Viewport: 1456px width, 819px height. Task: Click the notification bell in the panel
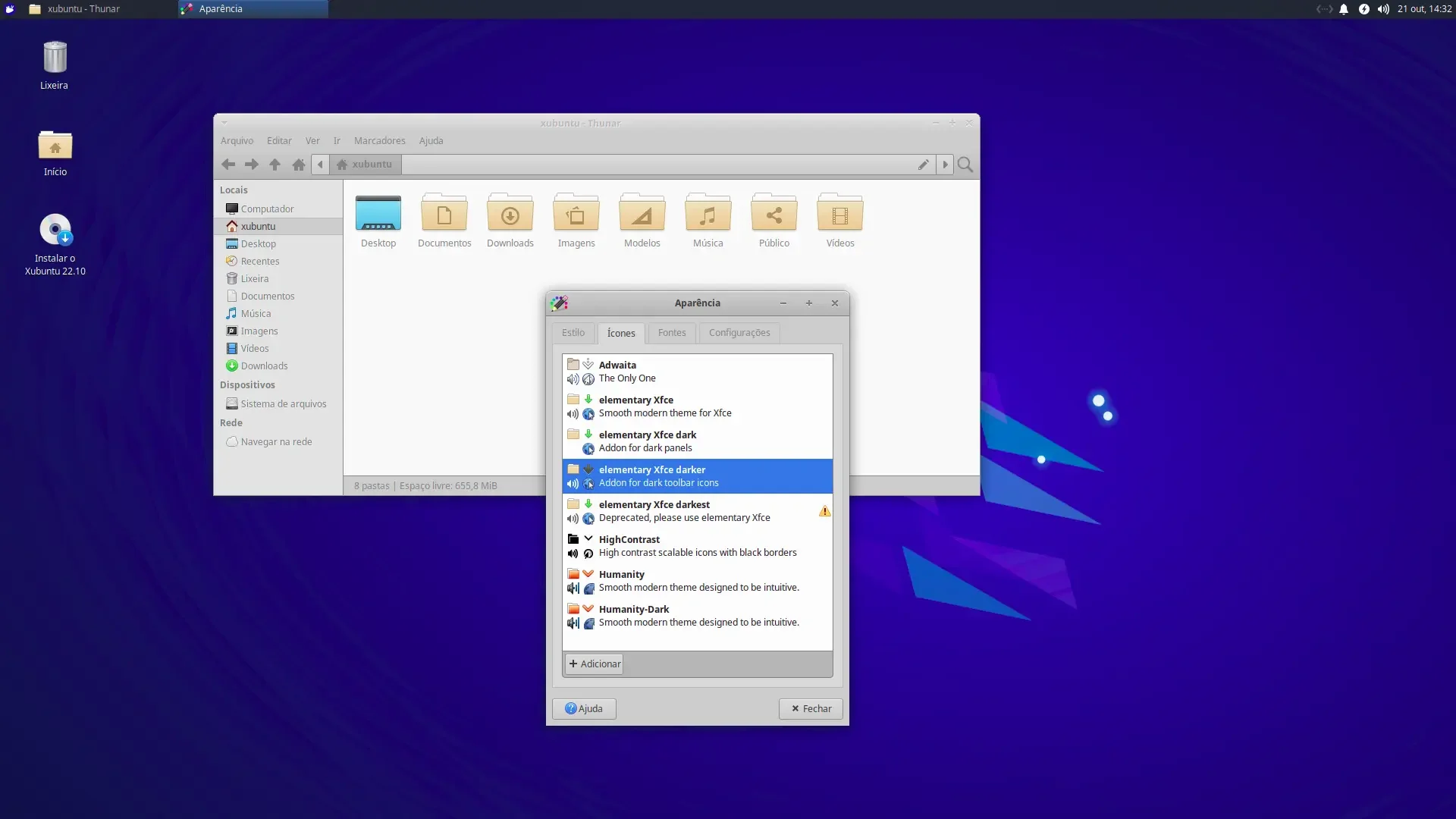pyautogui.click(x=1344, y=9)
